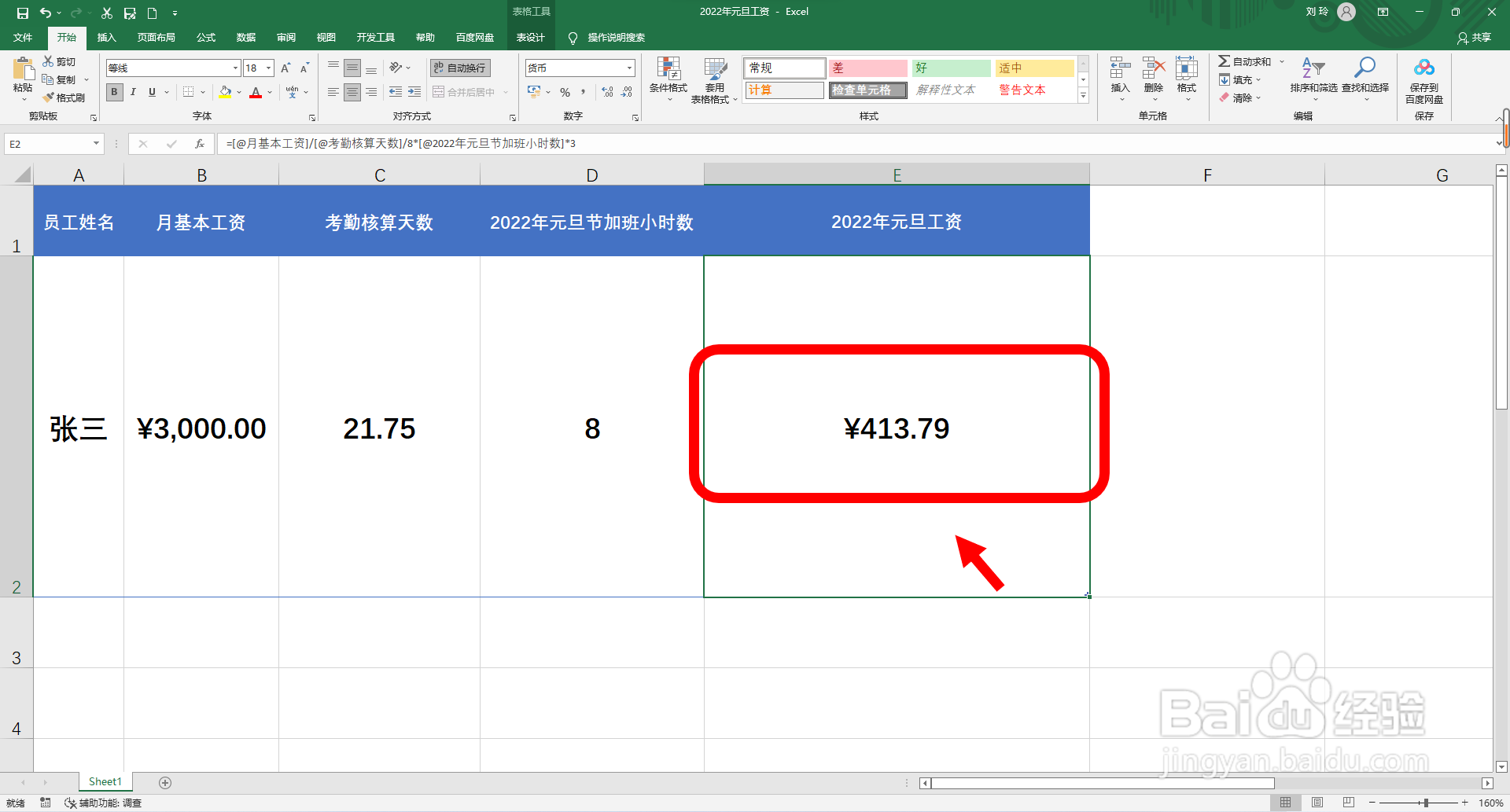Image resolution: width=1510 pixels, height=812 pixels.
Task: Toggle middle vertical alignment
Action: point(352,68)
